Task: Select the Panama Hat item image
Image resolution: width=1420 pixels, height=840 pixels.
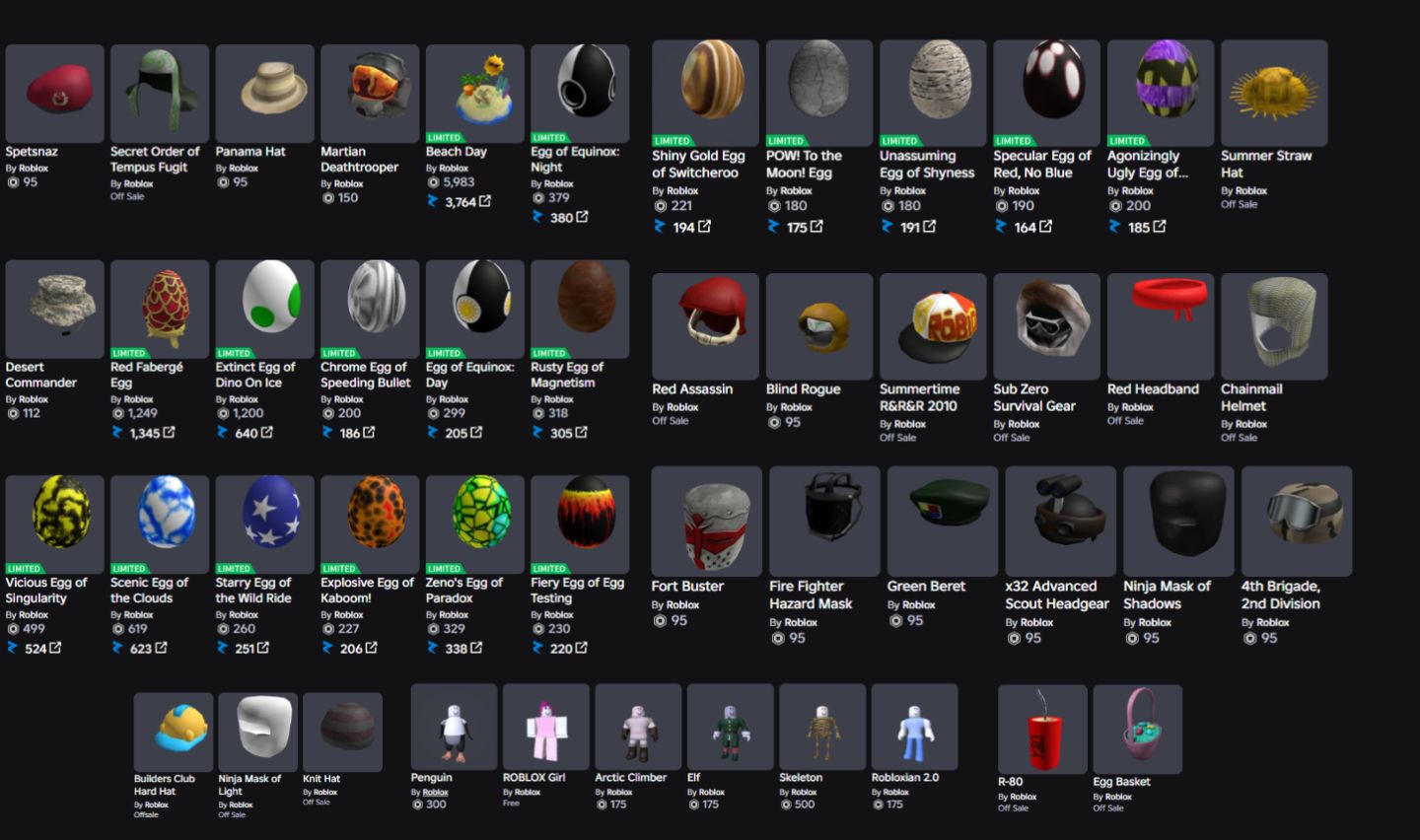Action: point(265,94)
